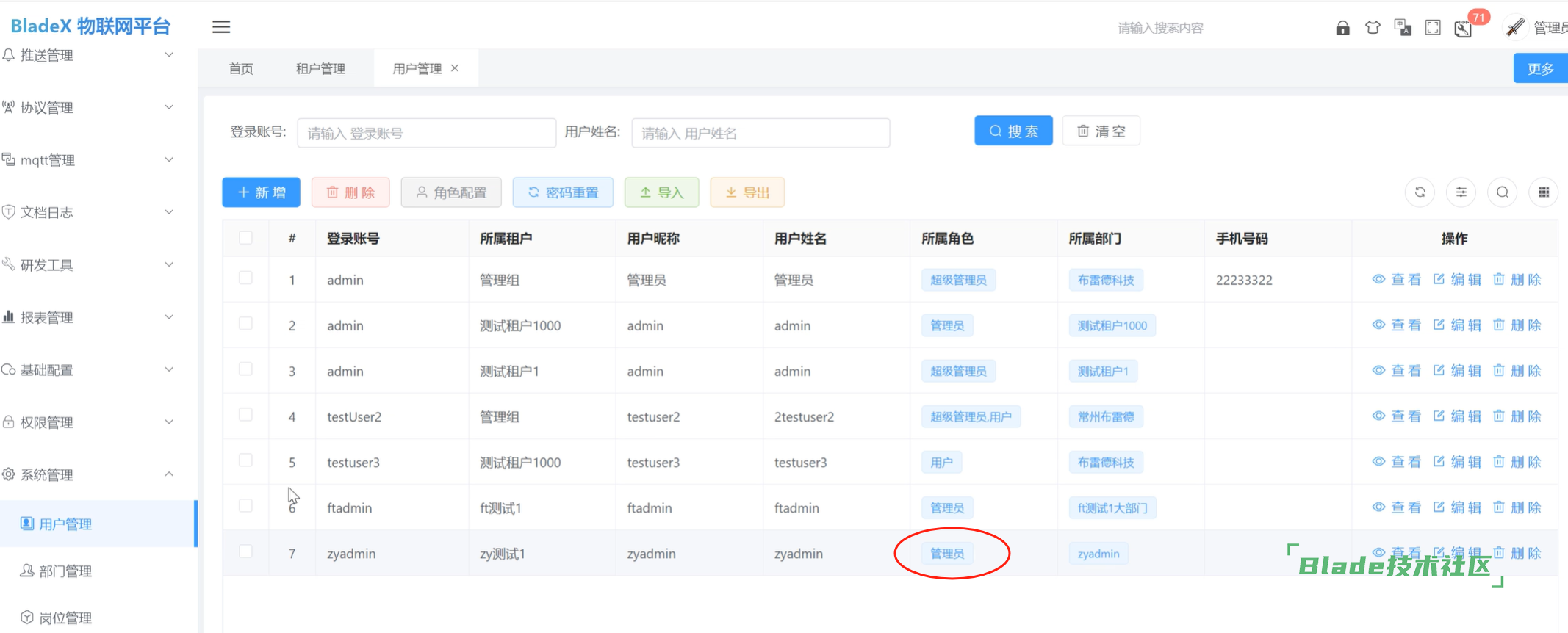Click the 清空 button
The height and width of the screenshot is (633, 1568).
pos(1101,131)
